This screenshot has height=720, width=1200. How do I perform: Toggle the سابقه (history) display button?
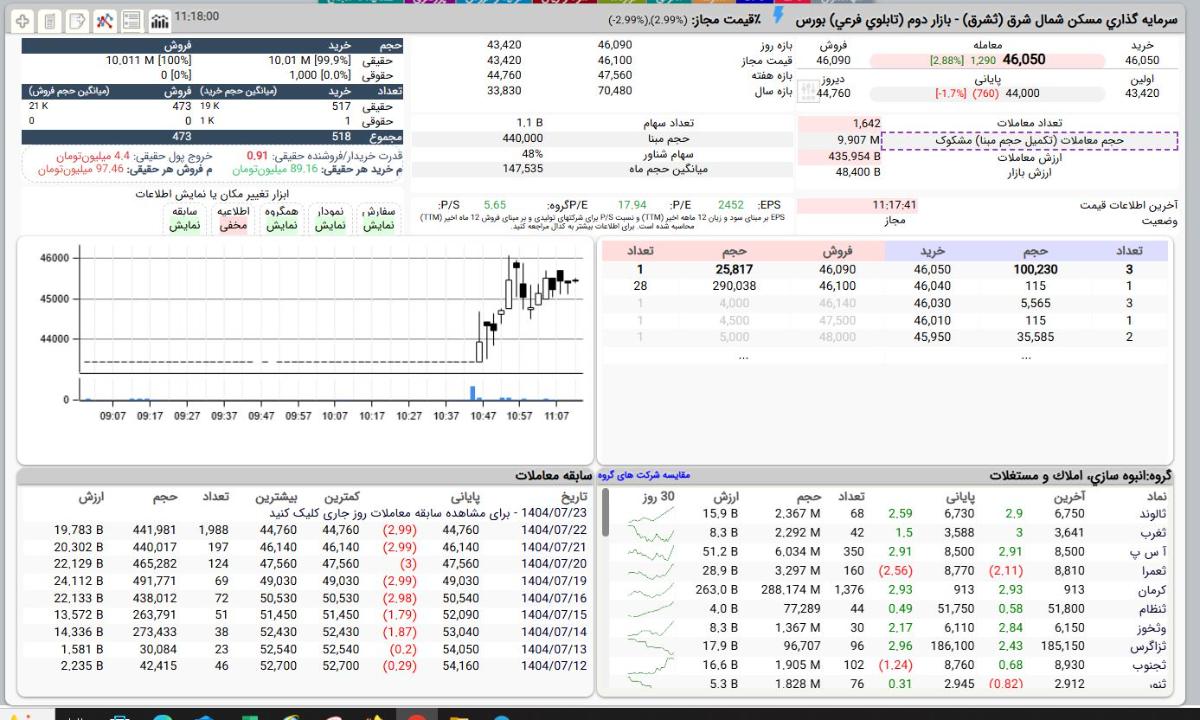(x=184, y=219)
